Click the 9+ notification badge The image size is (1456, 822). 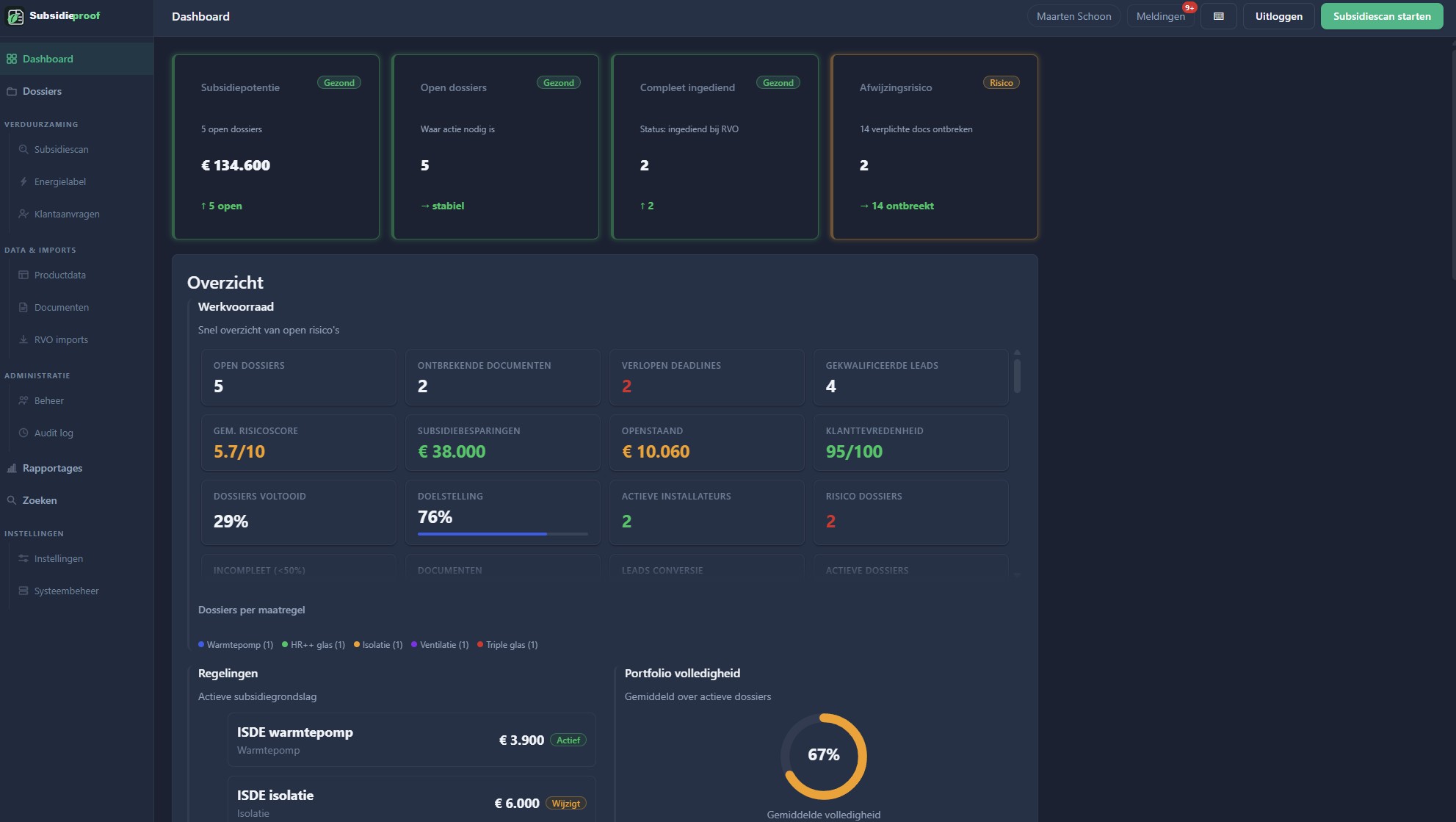(1189, 7)
